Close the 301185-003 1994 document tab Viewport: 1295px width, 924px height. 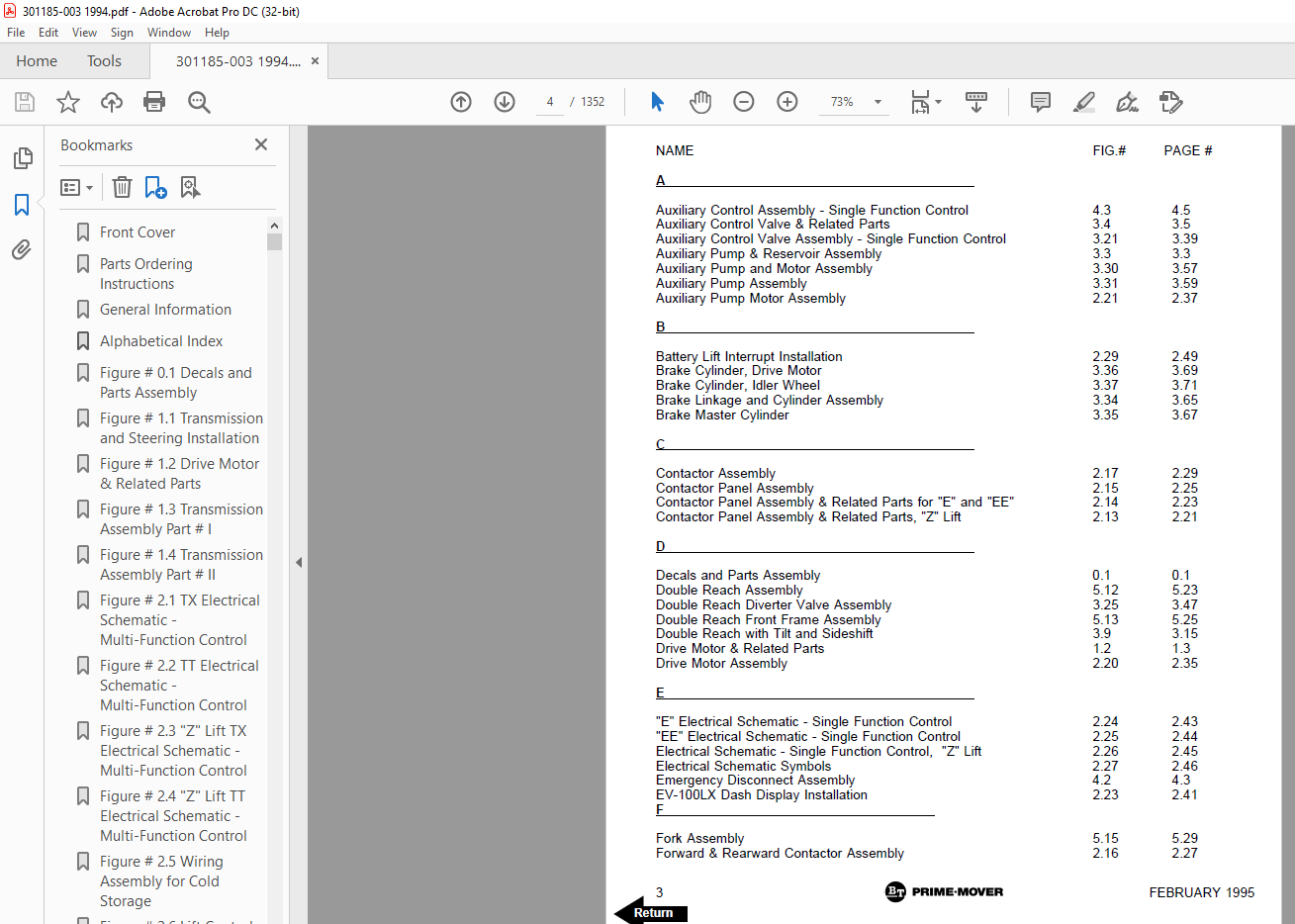(x=315, y=61)
